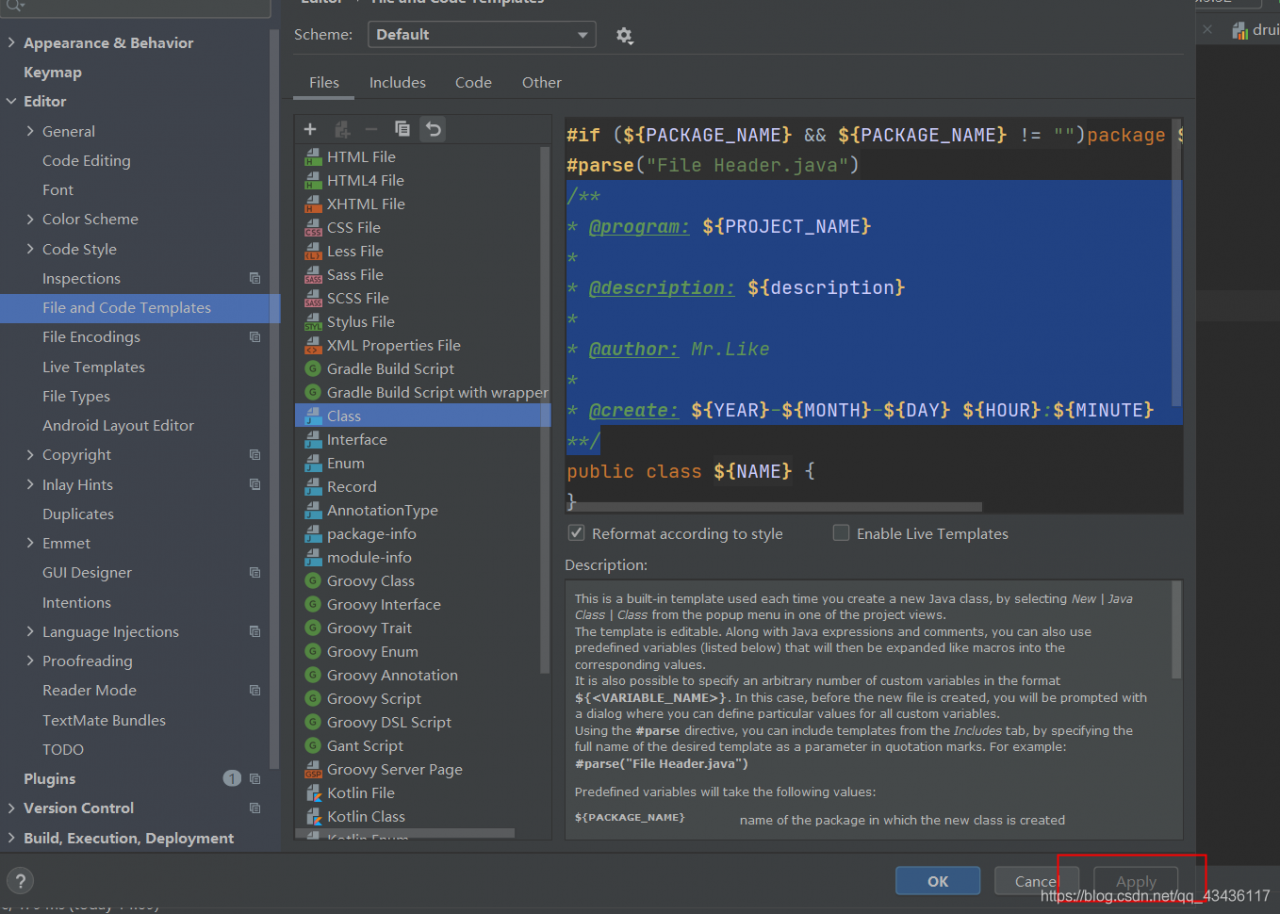Select the XML Properties File template
Screen dimensions: 1280x914
tap(393, 346)
